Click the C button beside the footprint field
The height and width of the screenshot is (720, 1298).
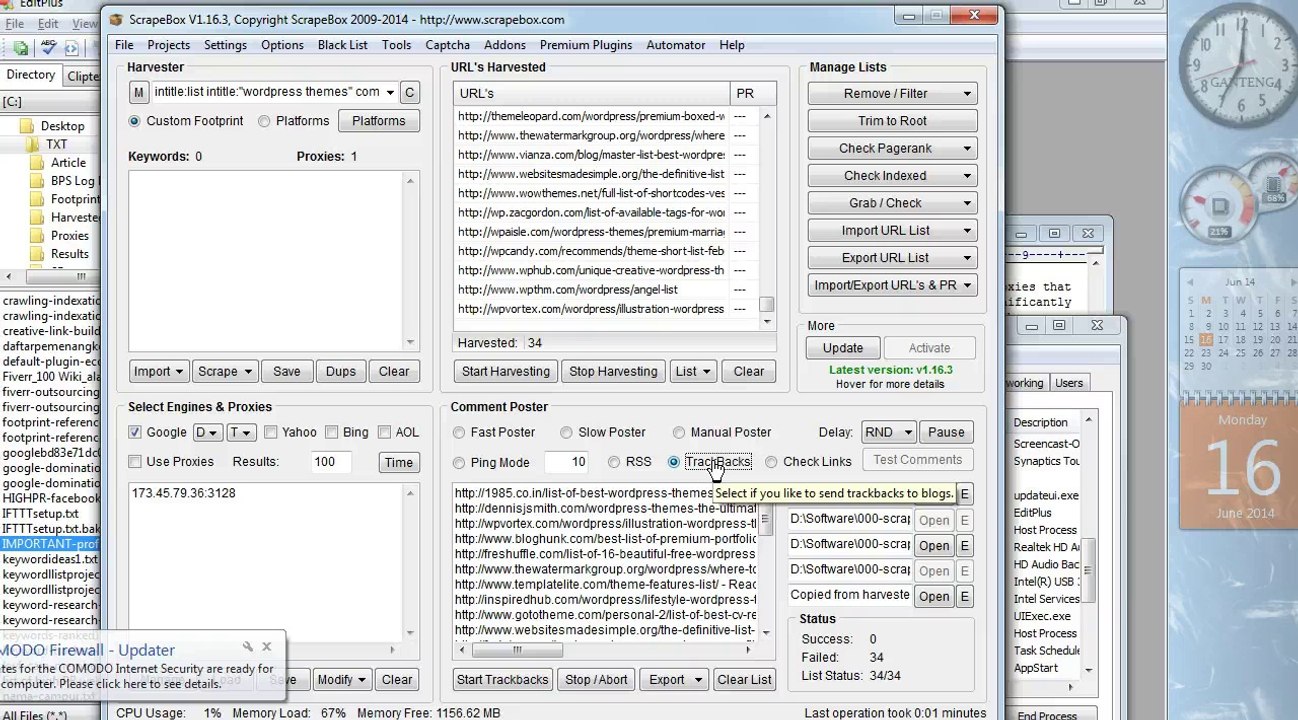pos(409,92)
